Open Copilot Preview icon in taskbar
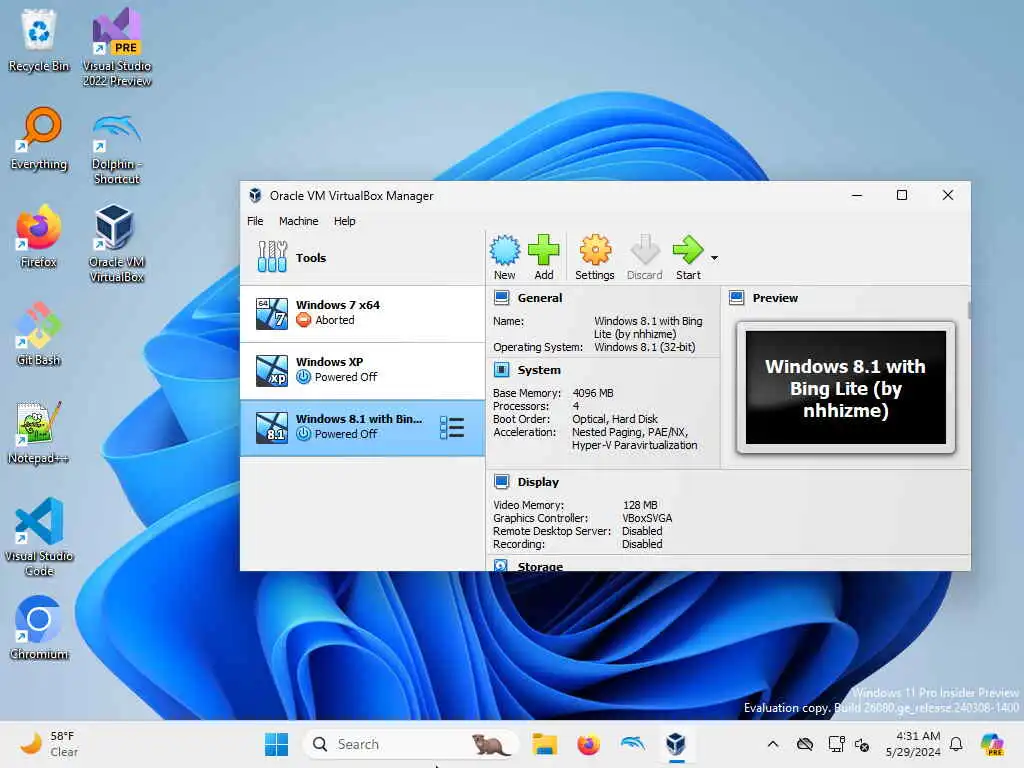1024x768 pixels. [x=991, y=744]
